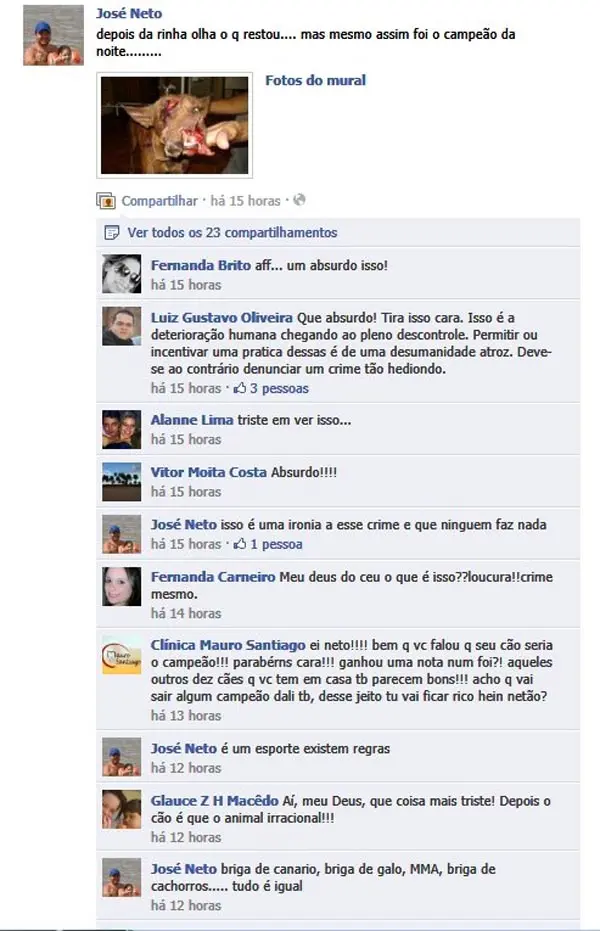
Task: Click the Clínica Mauro Santiago logo avatar
Action: point(122,655)
